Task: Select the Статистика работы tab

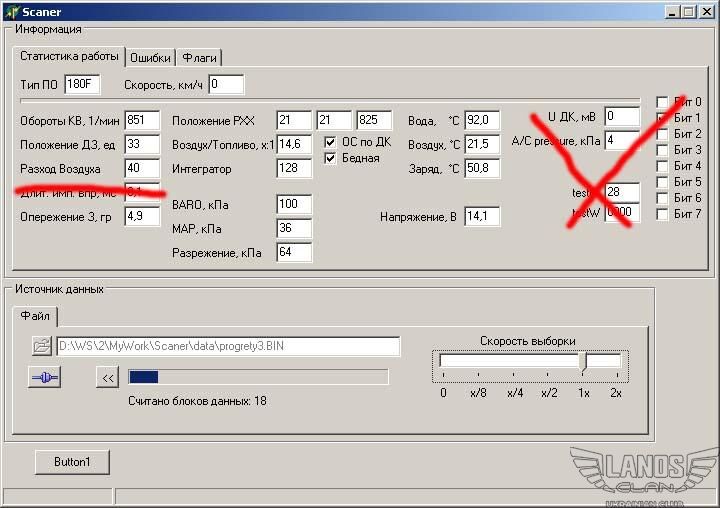Action: pyautogui.click(x=69, y=57)
